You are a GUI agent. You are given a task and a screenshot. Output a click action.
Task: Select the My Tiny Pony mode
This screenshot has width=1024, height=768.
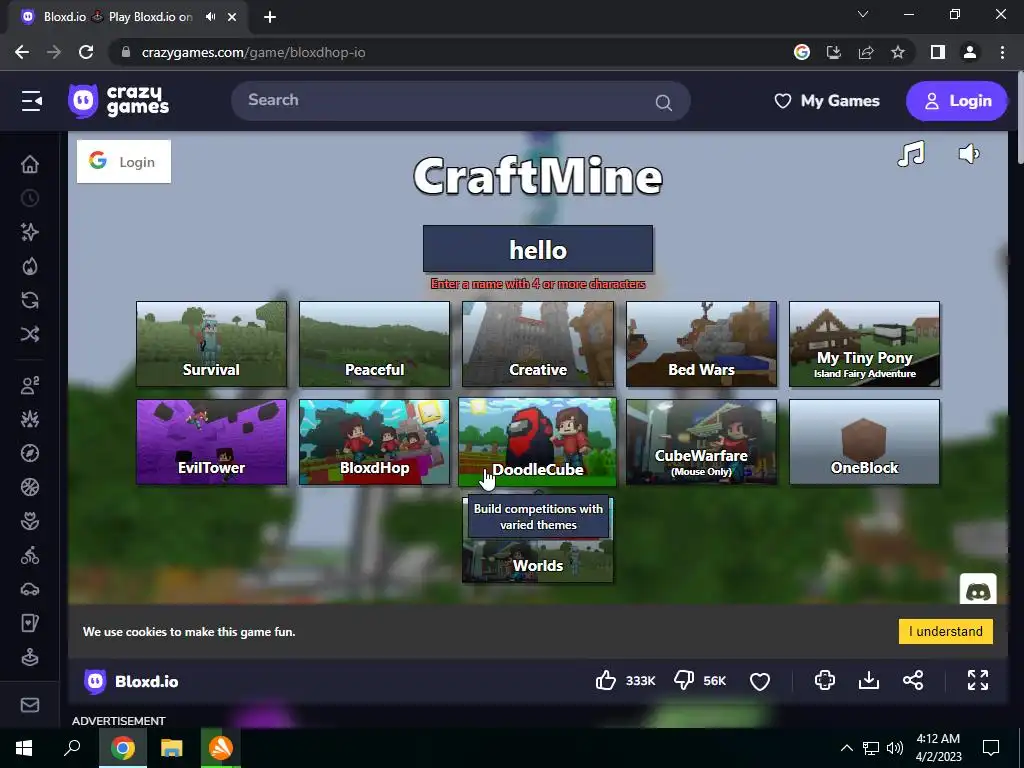point(865,344)
